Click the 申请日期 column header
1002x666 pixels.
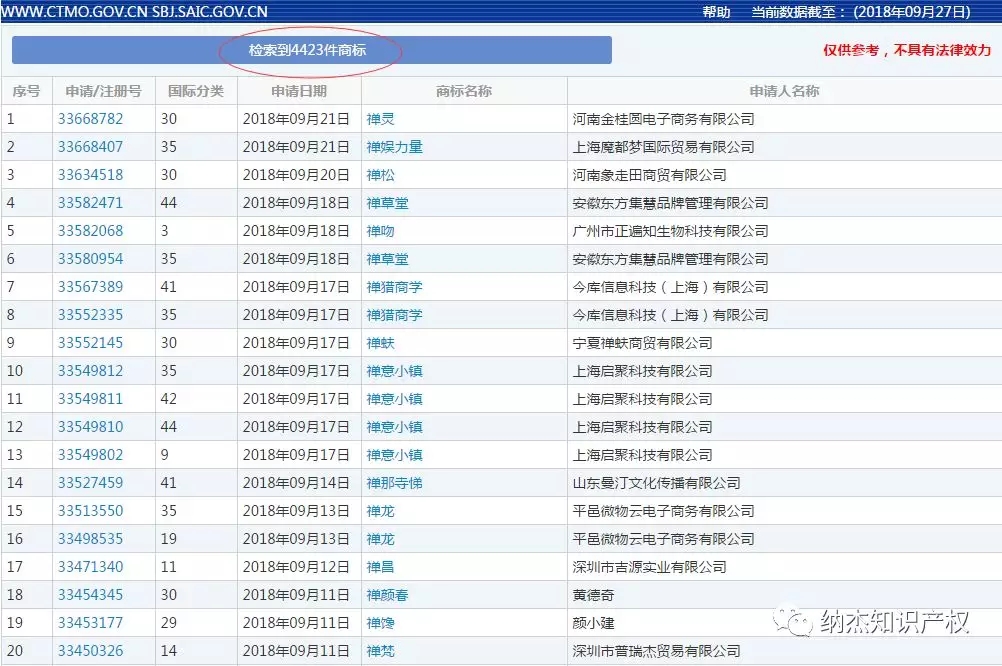(297, 90)
